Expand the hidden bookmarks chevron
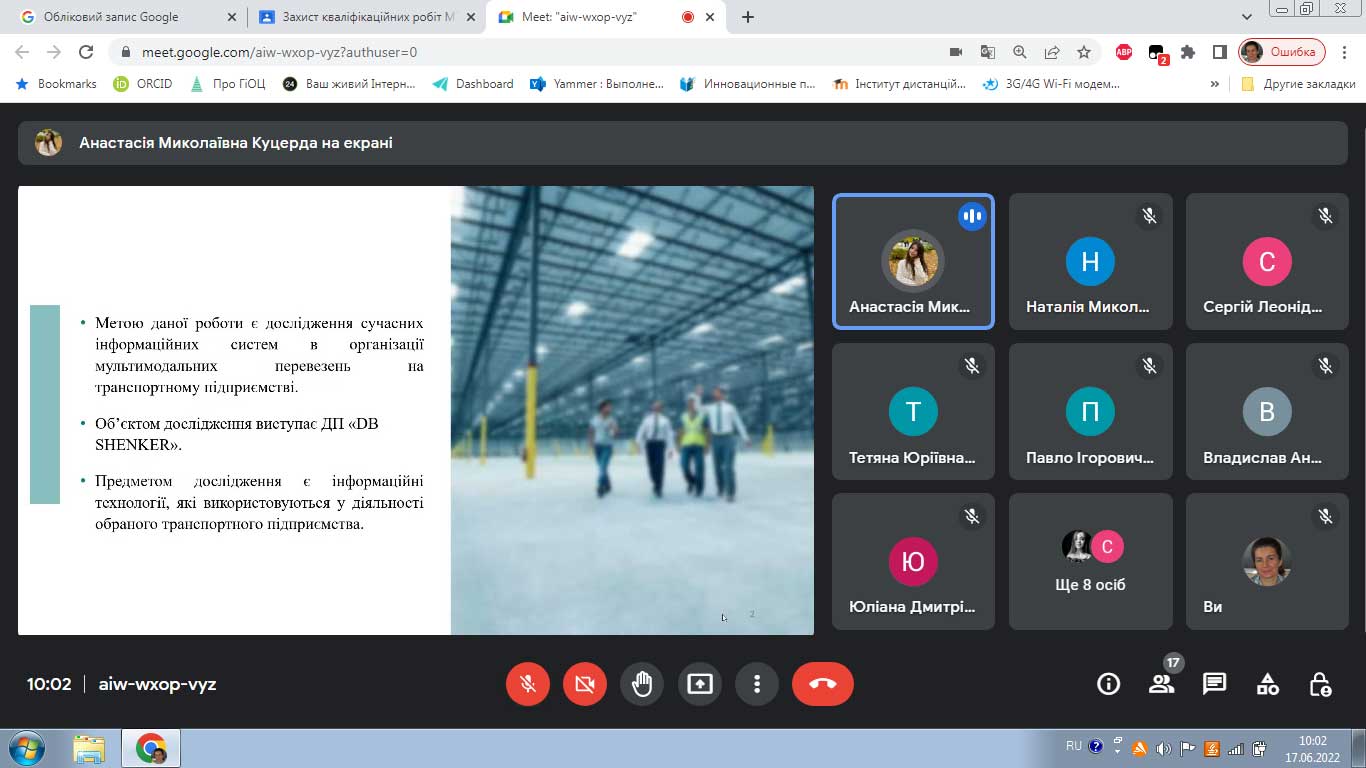This screenshot has width=1366, height=768. click(1215, 84)
